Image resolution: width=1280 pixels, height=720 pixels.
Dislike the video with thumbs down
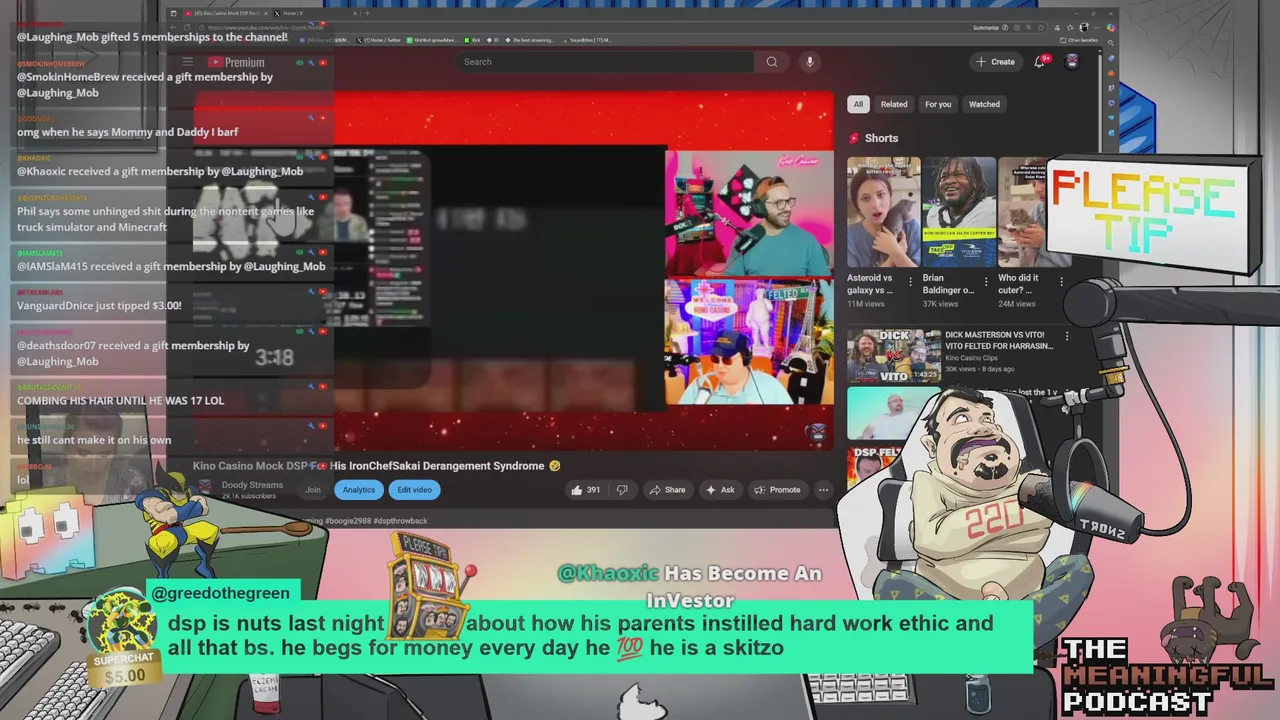coord(622,490)
